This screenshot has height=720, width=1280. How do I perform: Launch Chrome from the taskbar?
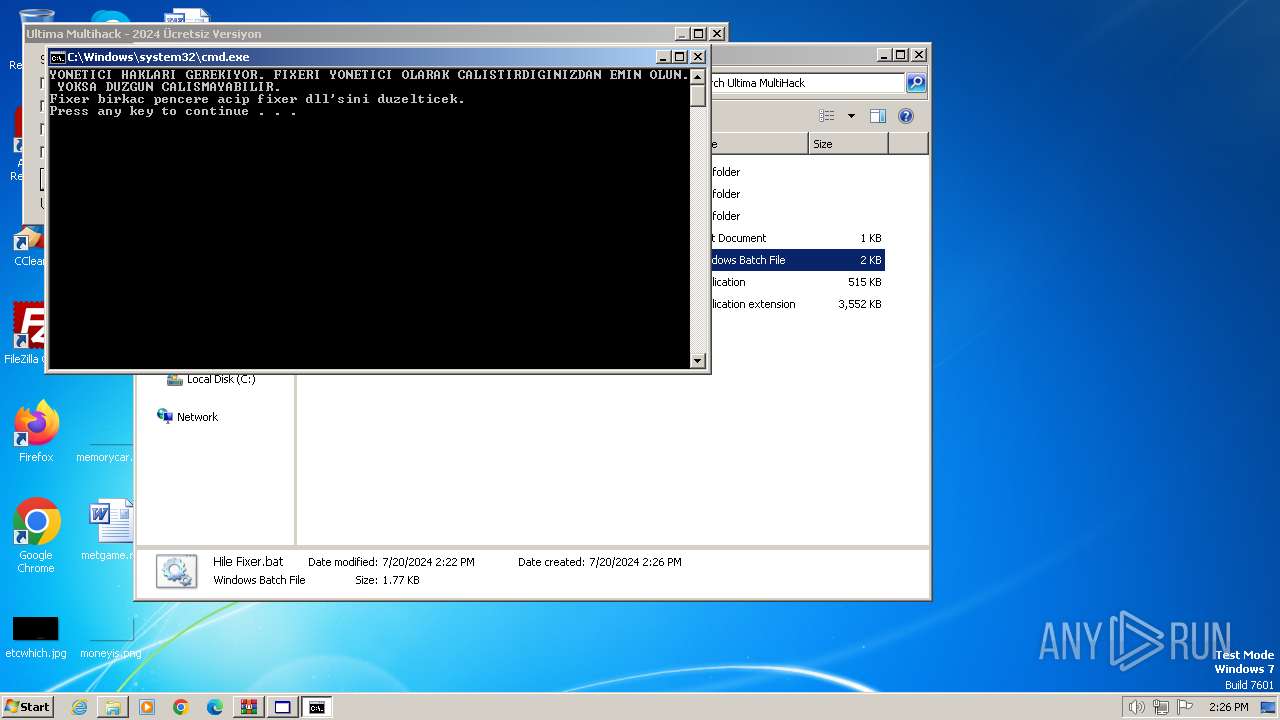tap(181, 707)
